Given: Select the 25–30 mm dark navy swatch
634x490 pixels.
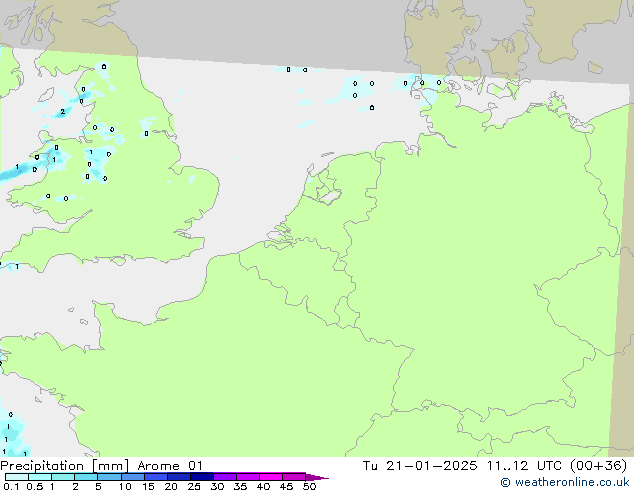Looking at the screenshot, I should pyautogui.click(x=202, y=477).
